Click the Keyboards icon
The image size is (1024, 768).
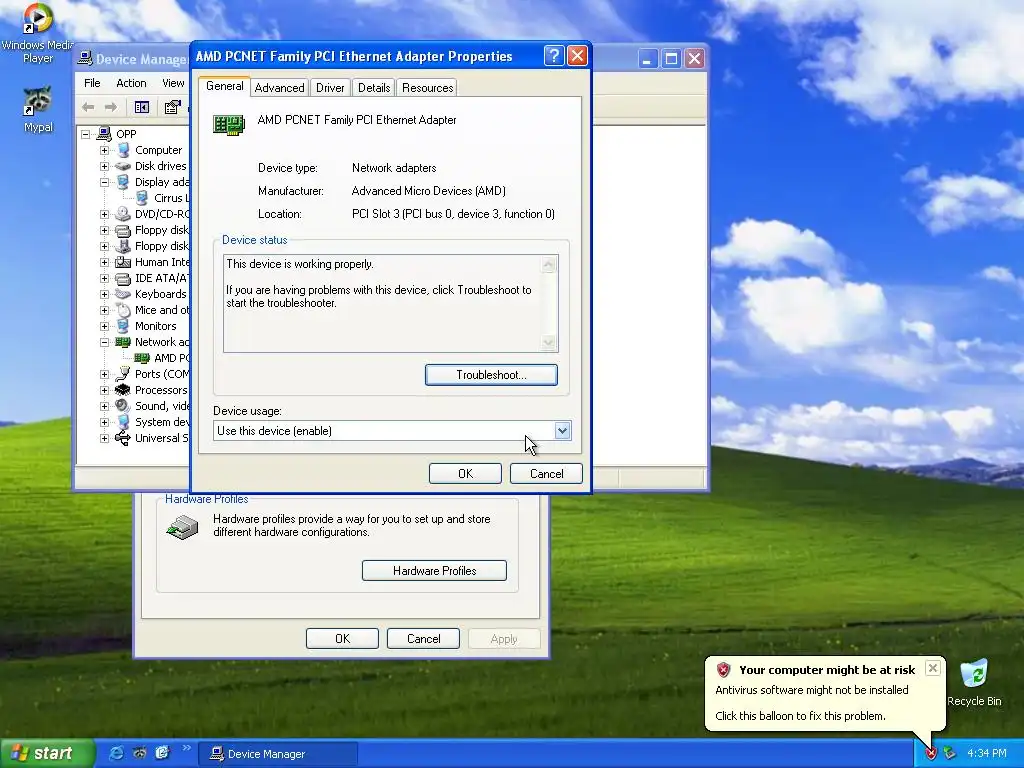pyautogui.click(x=123, y=294)
